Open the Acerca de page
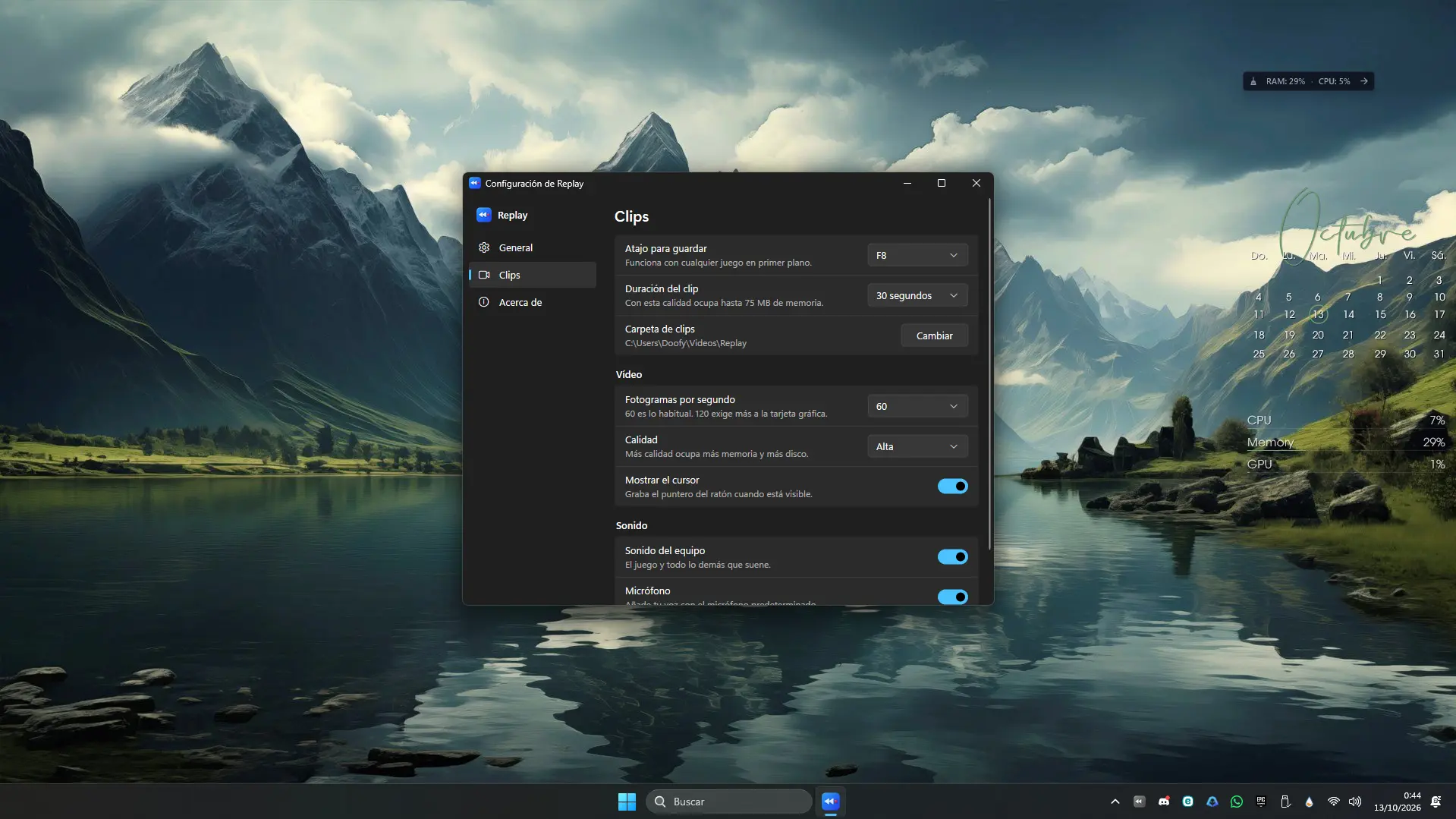The image size is (1456, 819). (x=532, y=302)
